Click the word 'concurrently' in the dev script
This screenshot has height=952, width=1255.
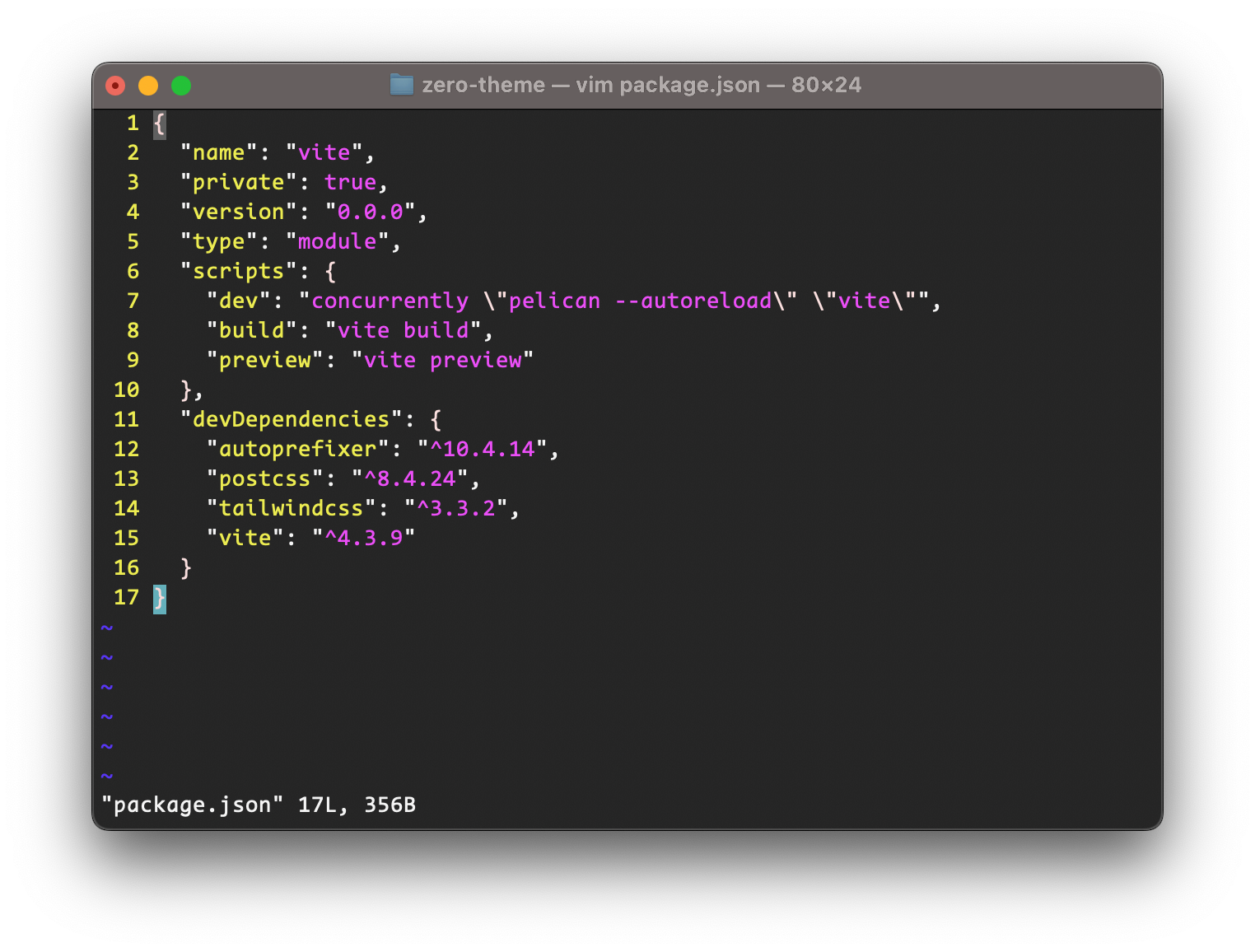click(390, 301)
